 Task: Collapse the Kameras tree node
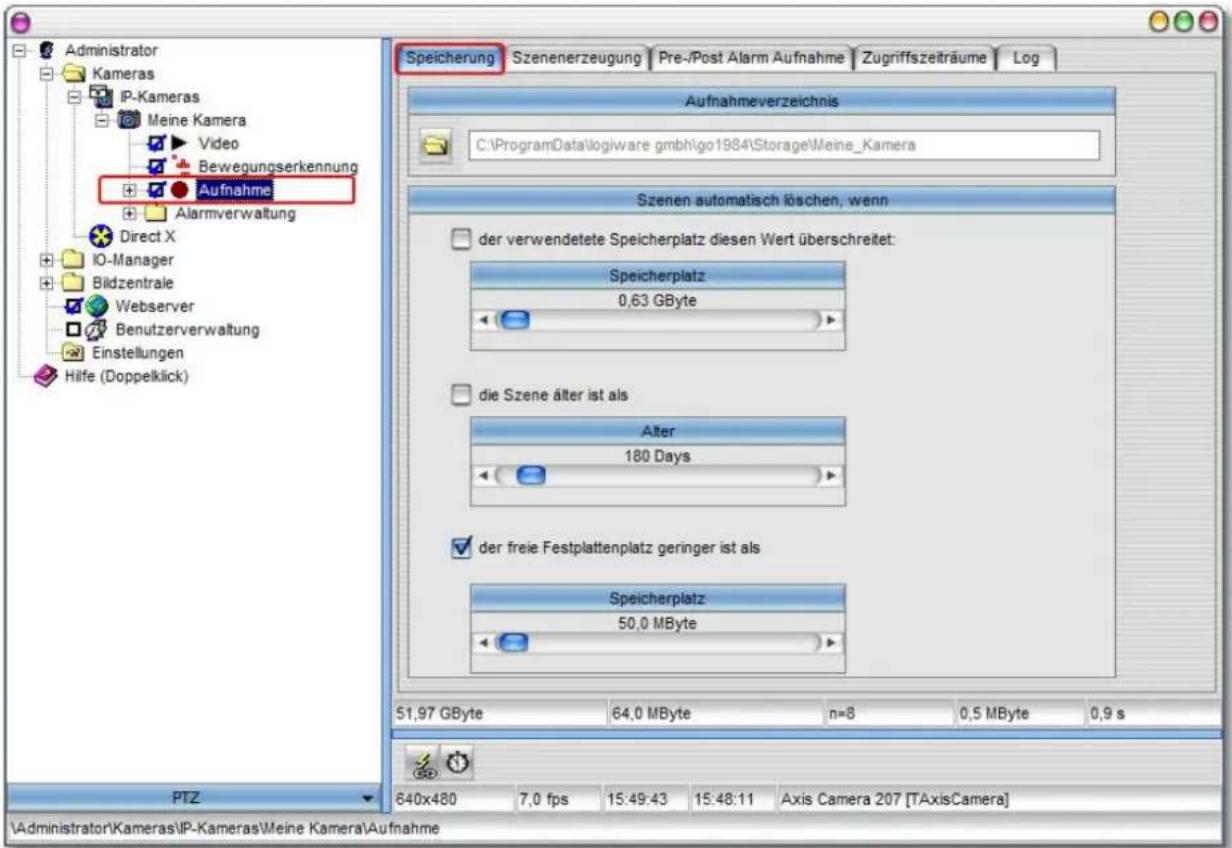[49, 74]
